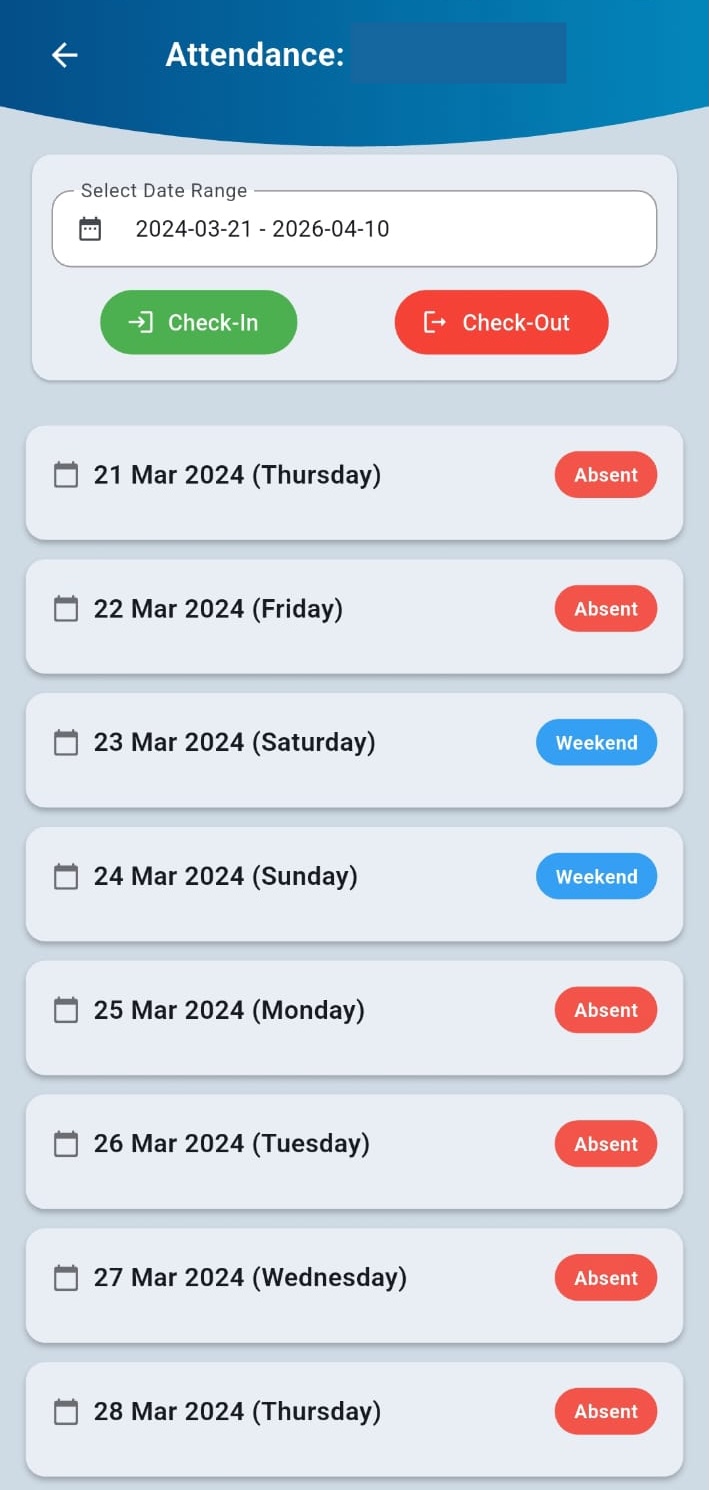
Task: Tap the back arrow icon
Action: 65,55
